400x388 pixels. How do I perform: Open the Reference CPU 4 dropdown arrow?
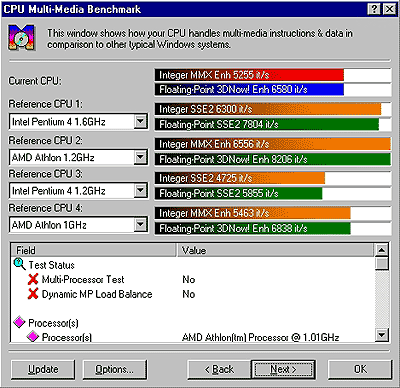(141, 225)
